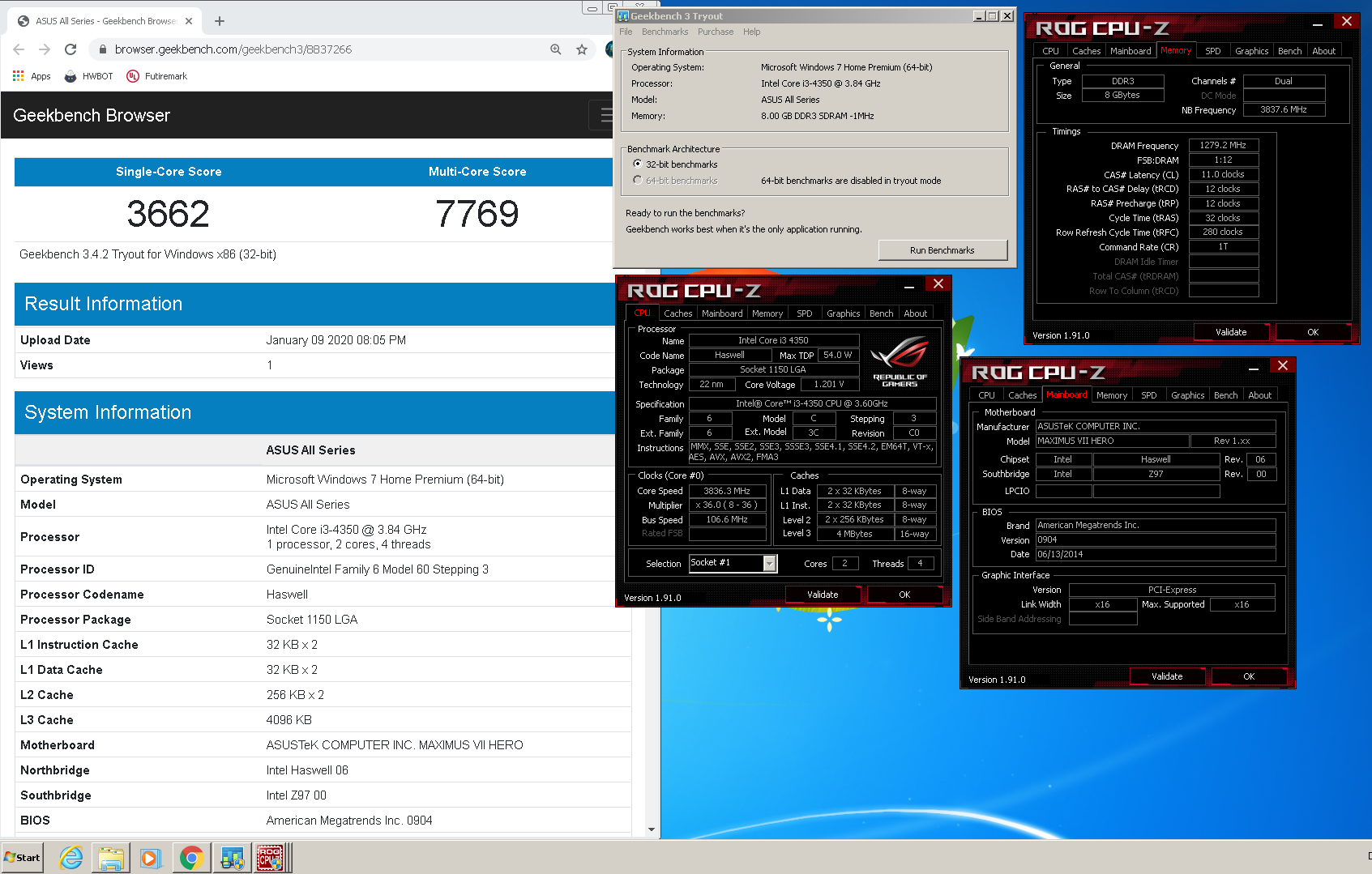Viewport: 1372px width, 874px height.
Task: Open Bench tab in CPU-Z Mainboard window
Action: [x=1225, y=395]
